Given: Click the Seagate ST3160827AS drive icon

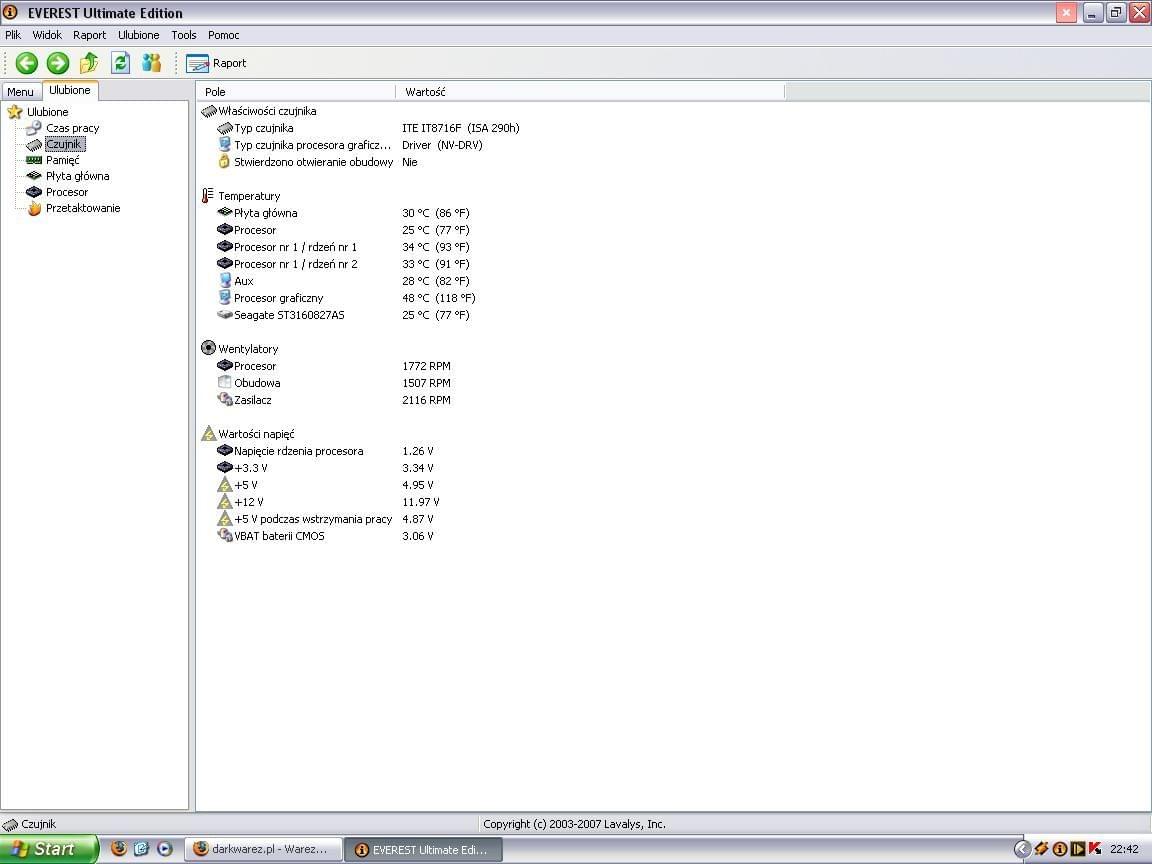Looking at the screenshot, I should [x=225, y=314].
